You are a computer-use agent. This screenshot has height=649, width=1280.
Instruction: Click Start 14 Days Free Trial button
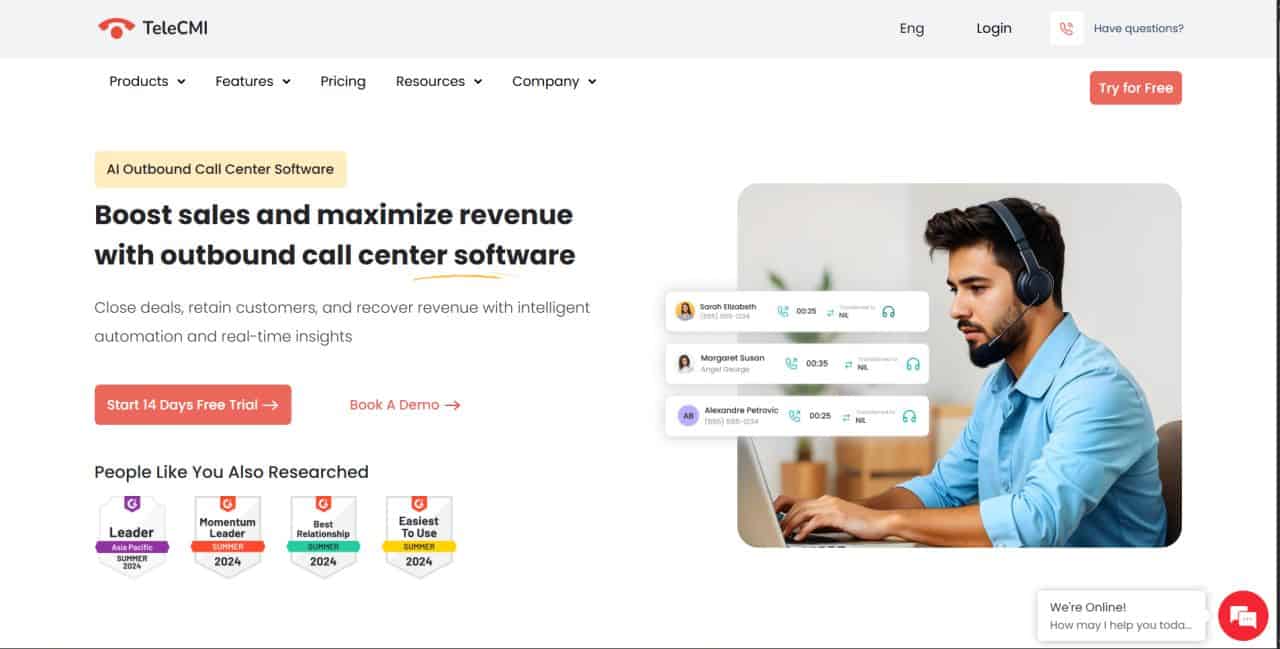click(193, 405)
